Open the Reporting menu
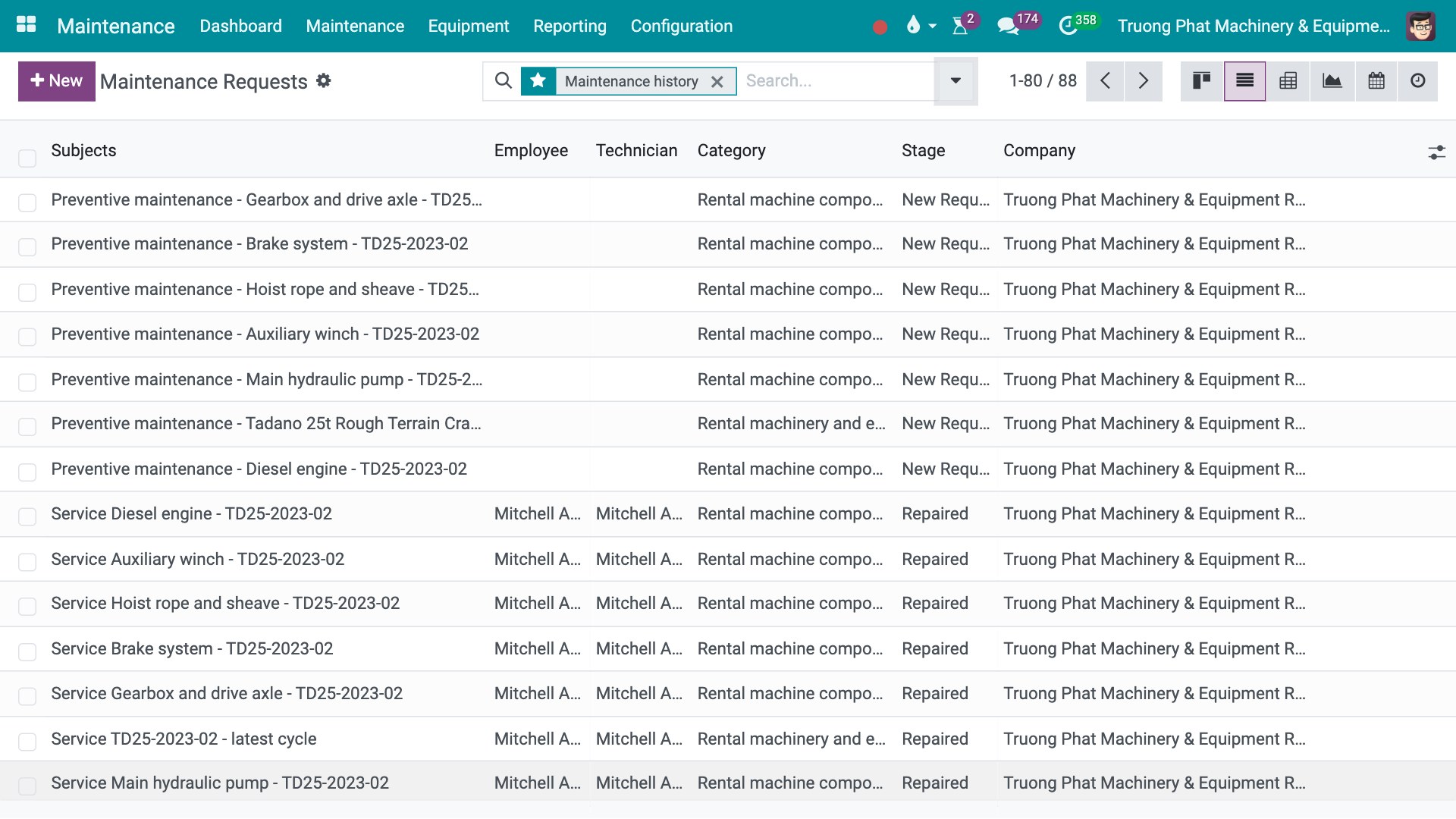The width and height of the screenshot is (1456, 819). [570, 26]
